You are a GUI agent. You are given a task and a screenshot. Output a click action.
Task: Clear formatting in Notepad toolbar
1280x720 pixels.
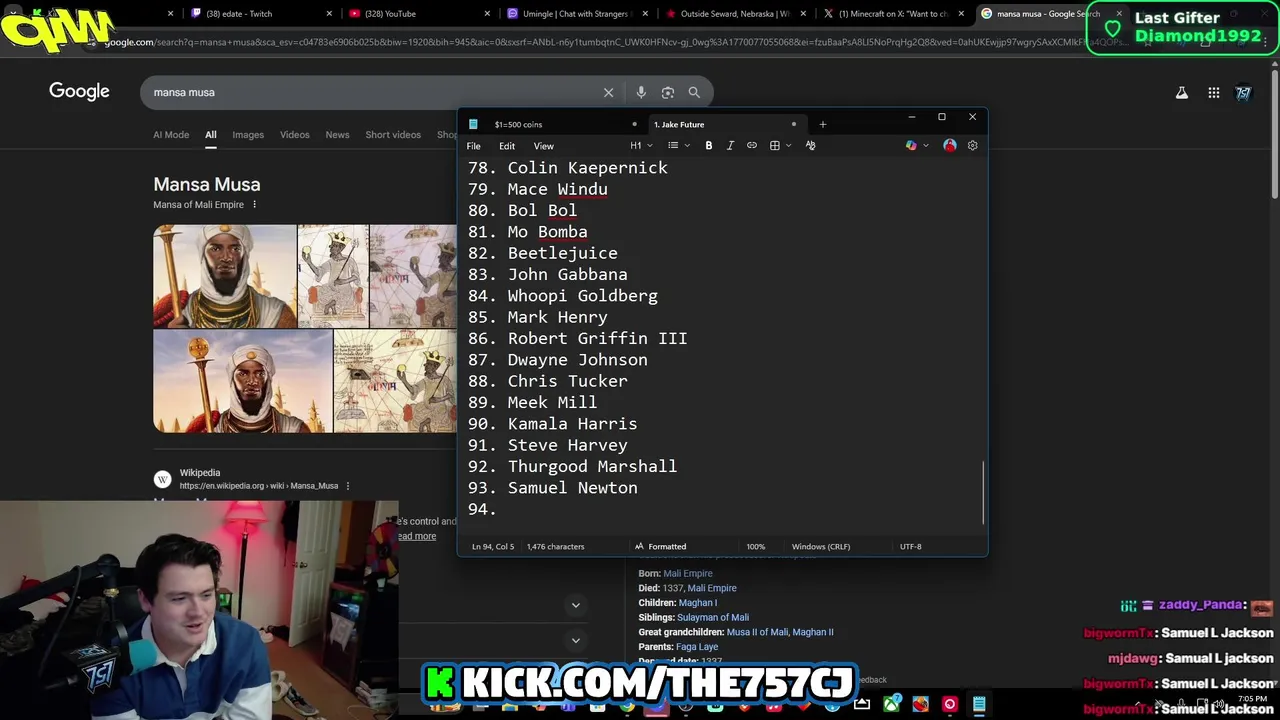[x=810, y=146]
